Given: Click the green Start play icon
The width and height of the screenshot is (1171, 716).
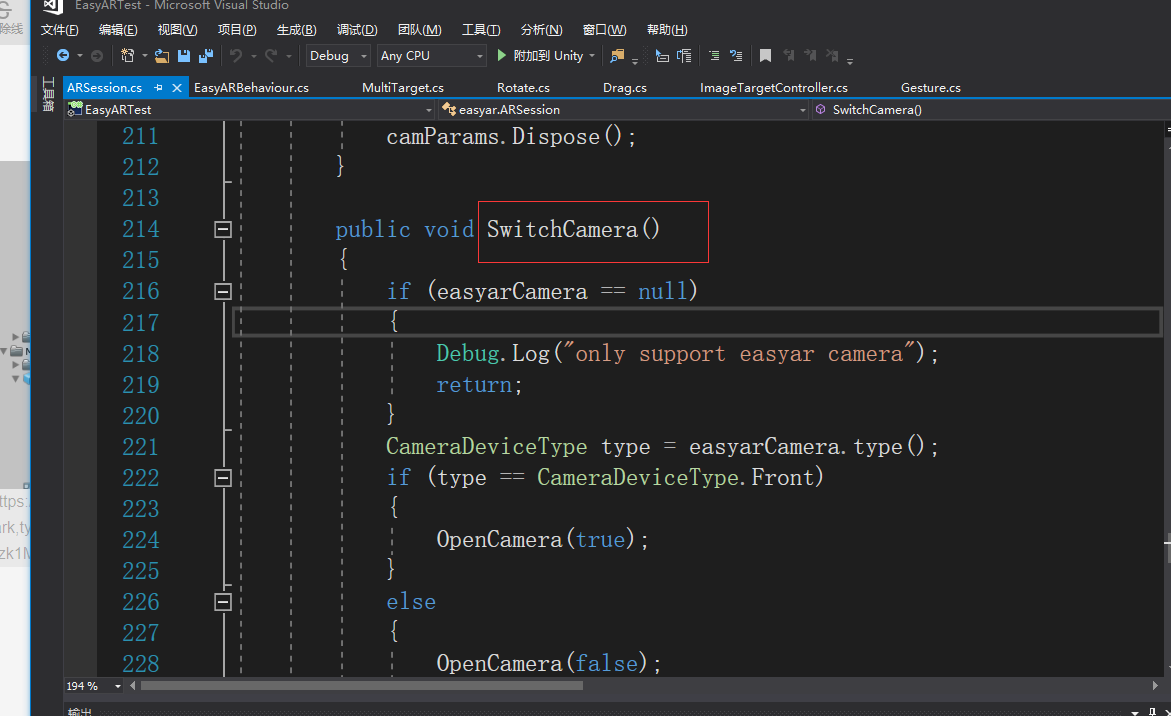Looking at the screenshot, I should click(x=502, y=55).
